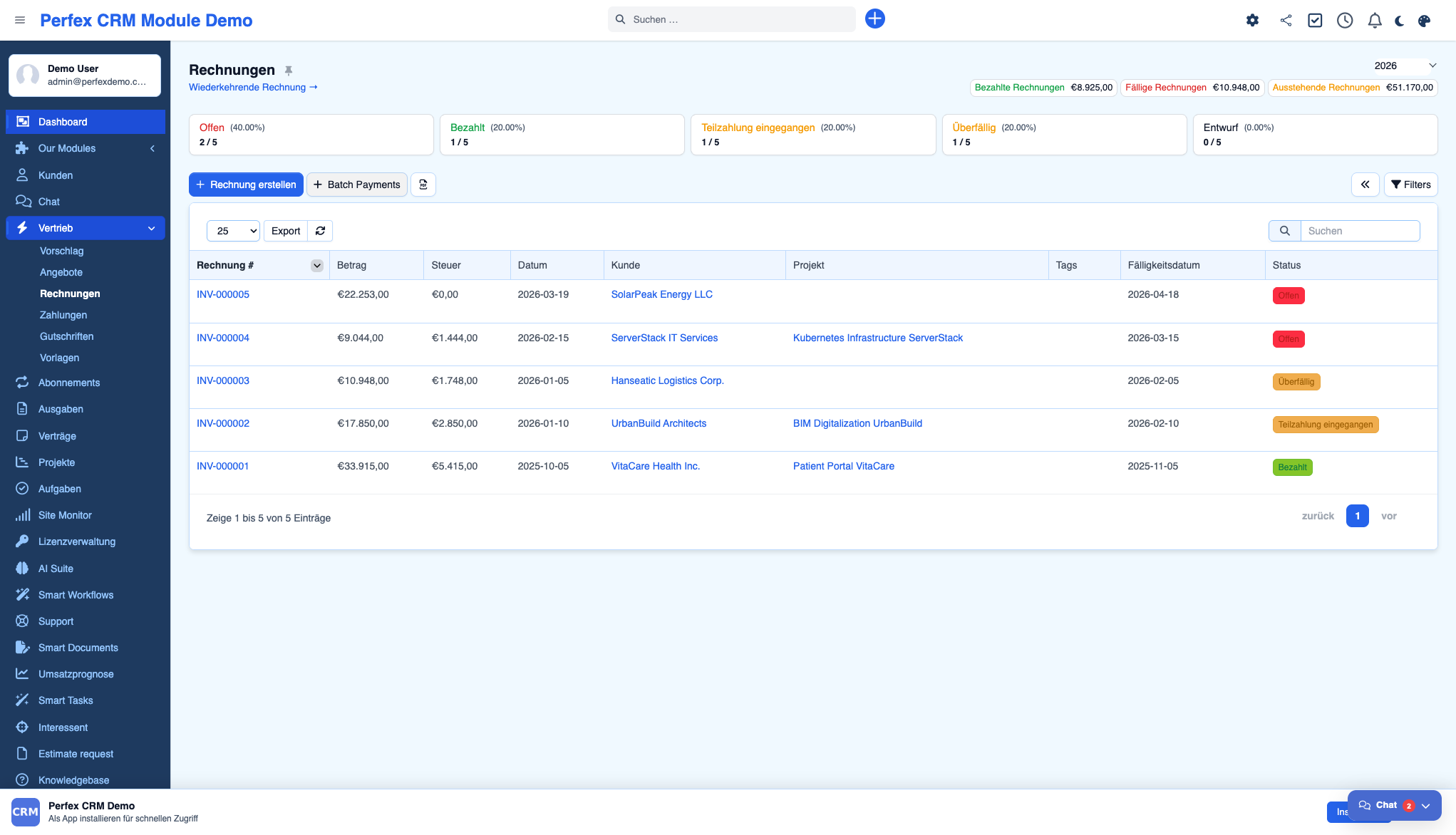The width and height of the screenshot is (1456, 835).
Task: Open theme color palette icon
Action: (x=1424, y=21)
